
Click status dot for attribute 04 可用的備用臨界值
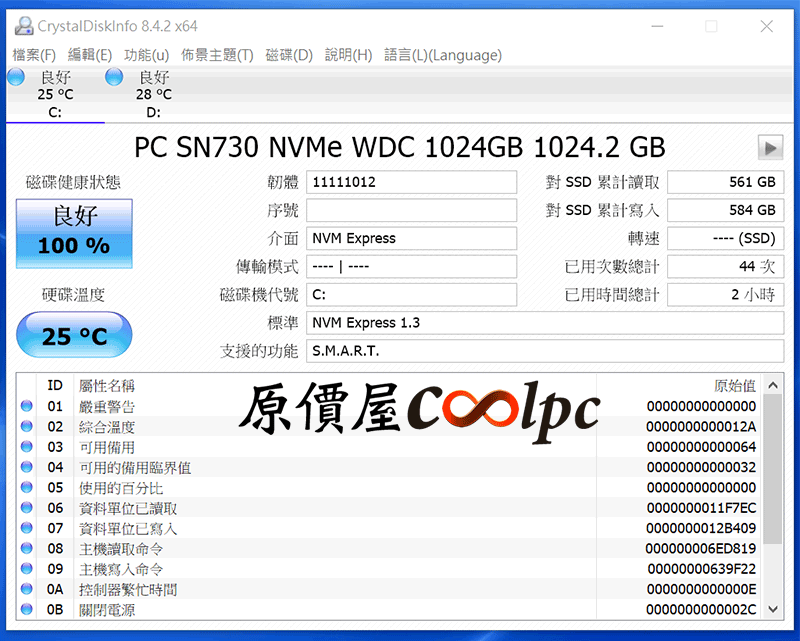[x=27, y=467]
